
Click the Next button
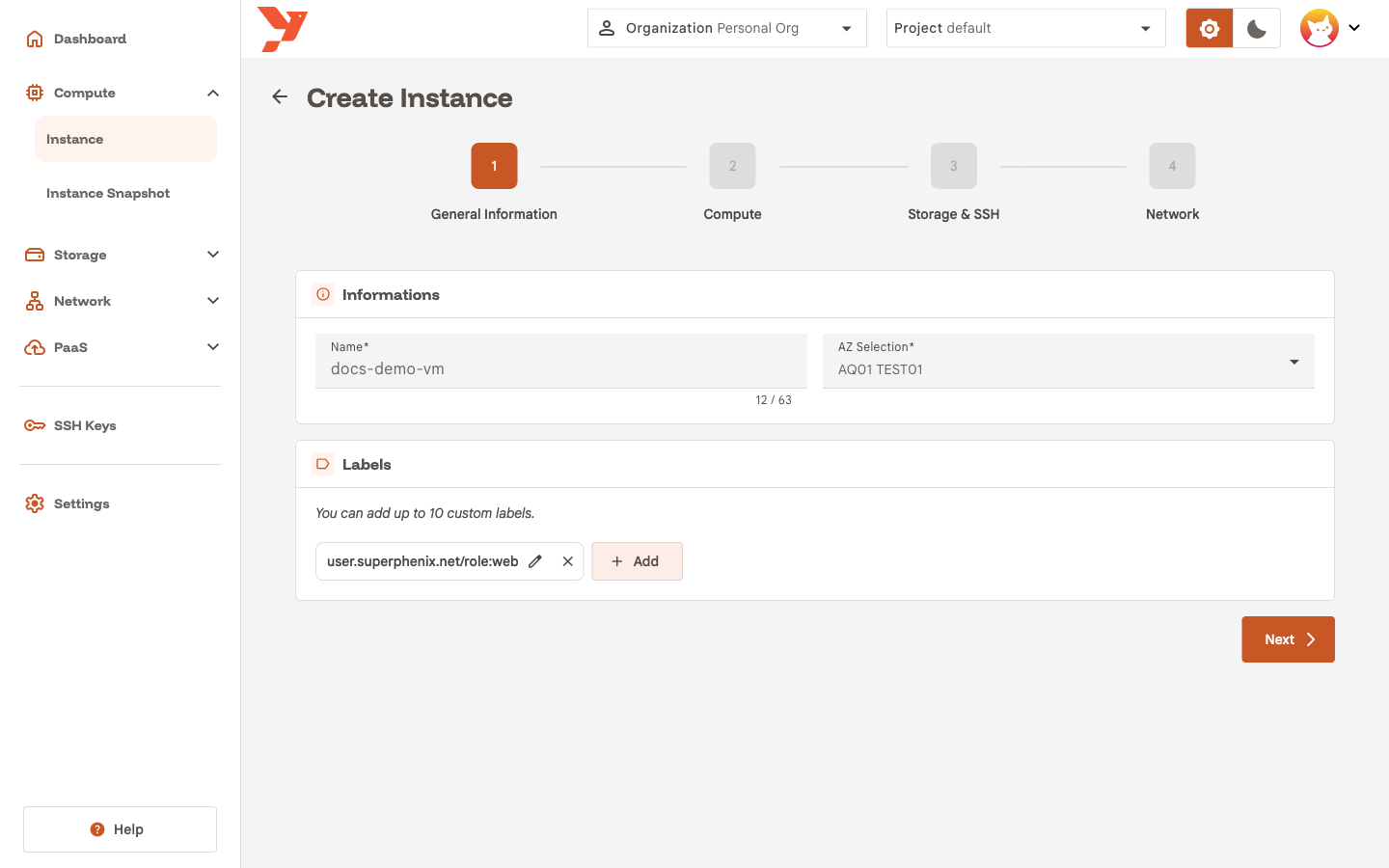pos(1288,639)
